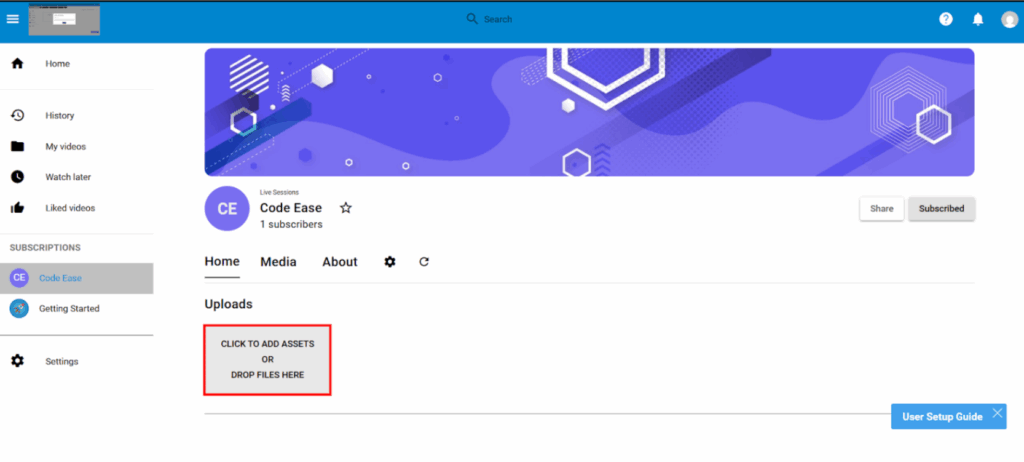Open Getting Started subscription
This screenshot has width=1024, height=462.
click(x=69, y=309)
